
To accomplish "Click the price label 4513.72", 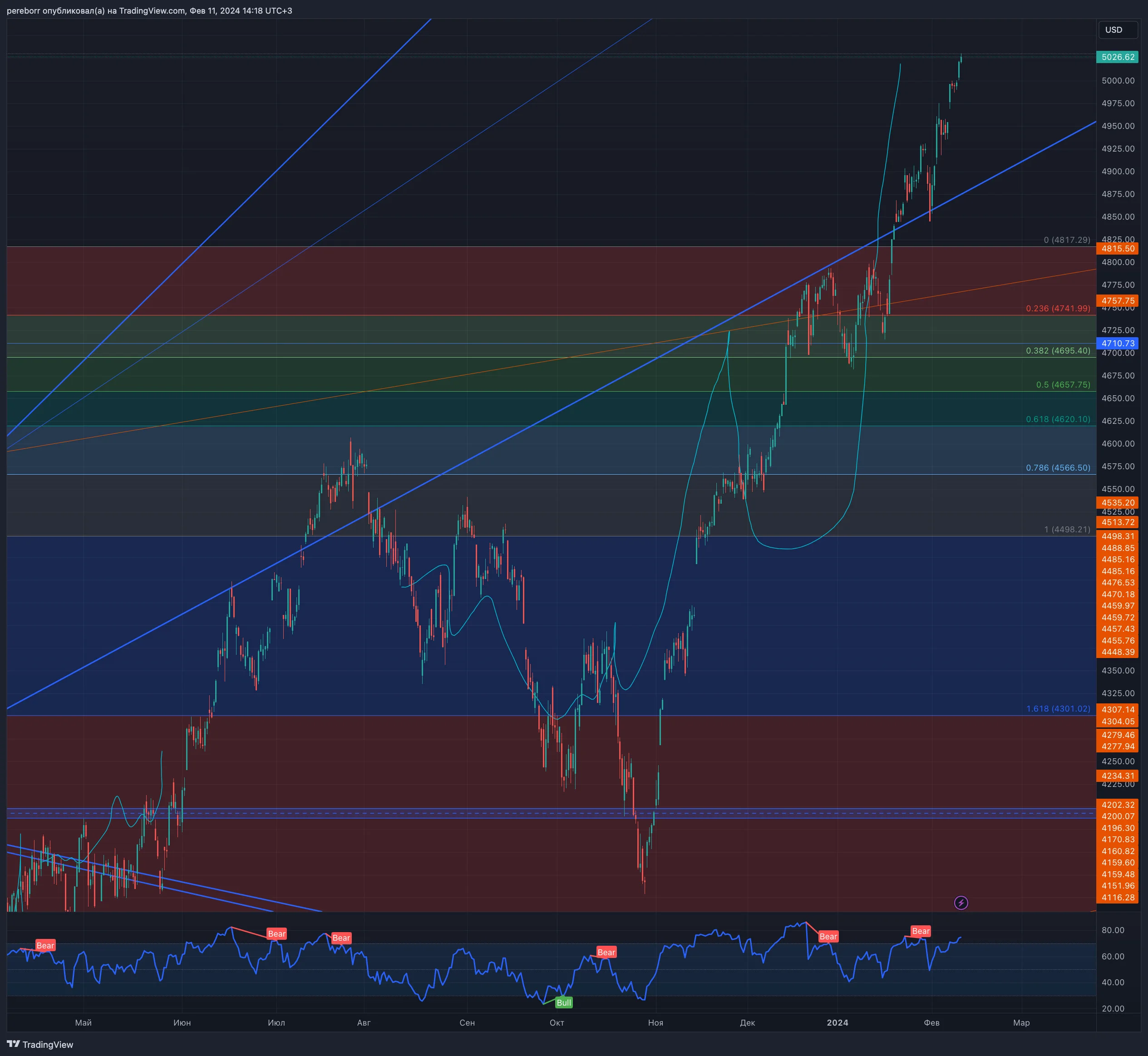I will 1118,522.
